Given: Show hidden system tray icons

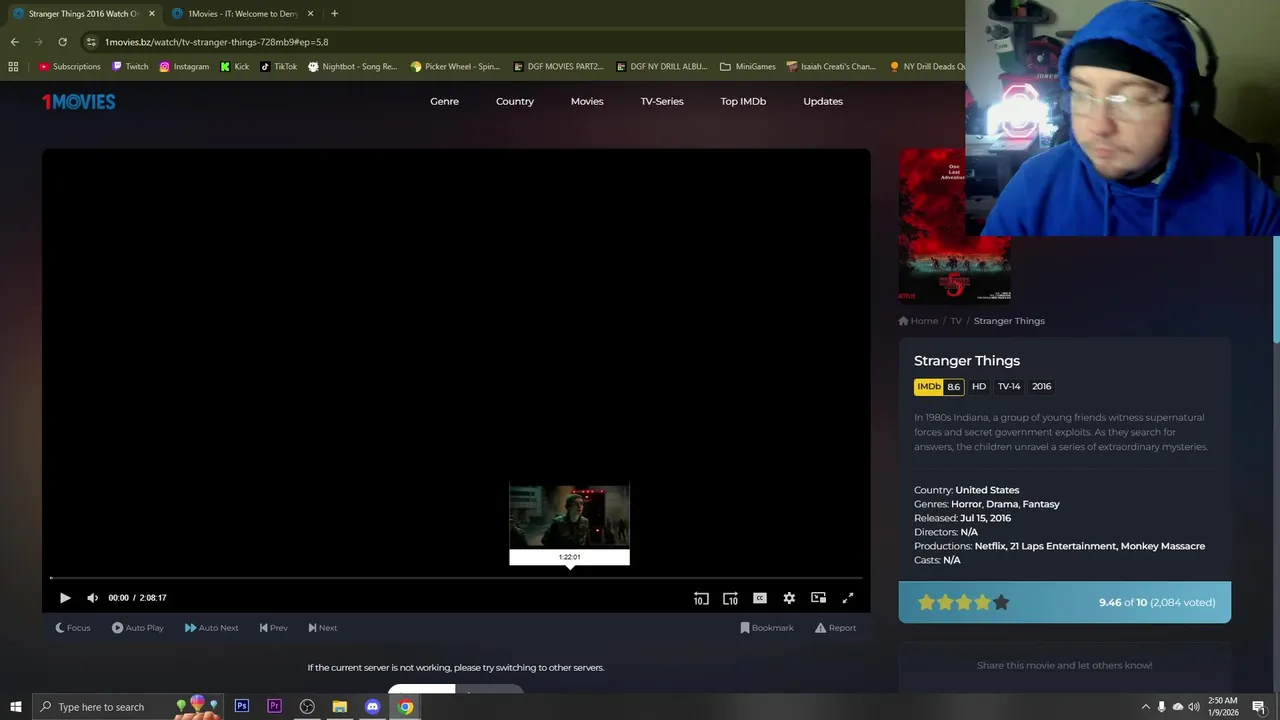Looking at the screenshot, I should (1145, 707).
